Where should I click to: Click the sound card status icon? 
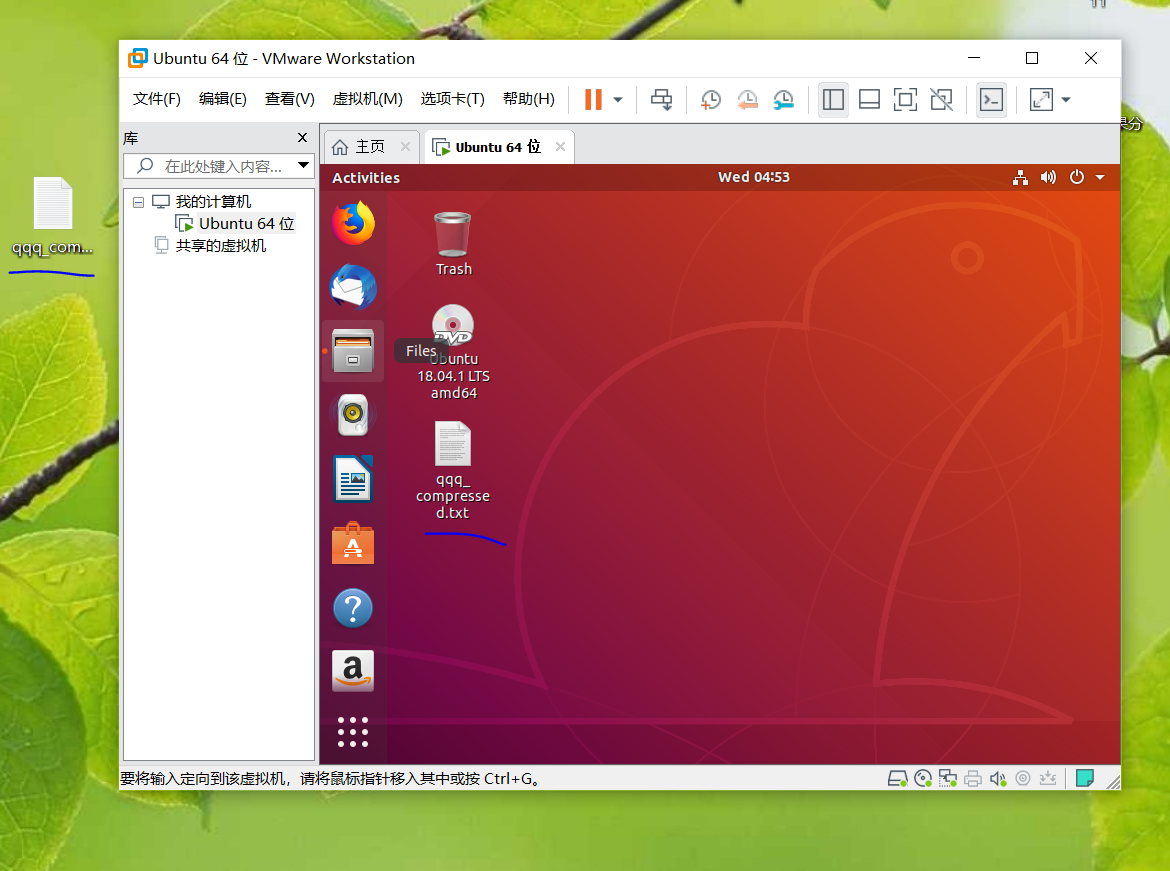pos(998,778)
